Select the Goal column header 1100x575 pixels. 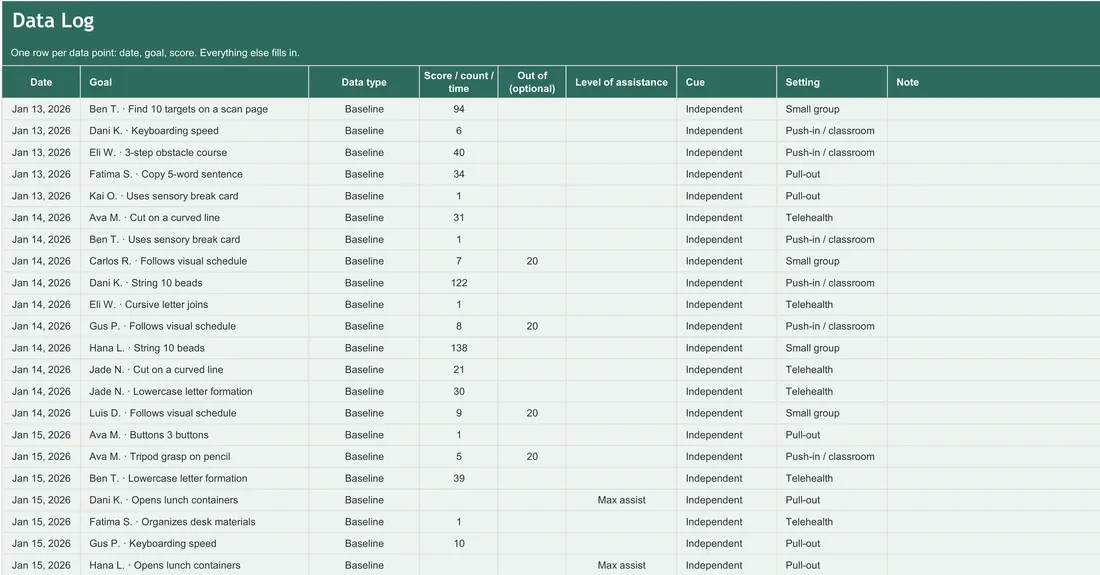(x=194, y=82)
